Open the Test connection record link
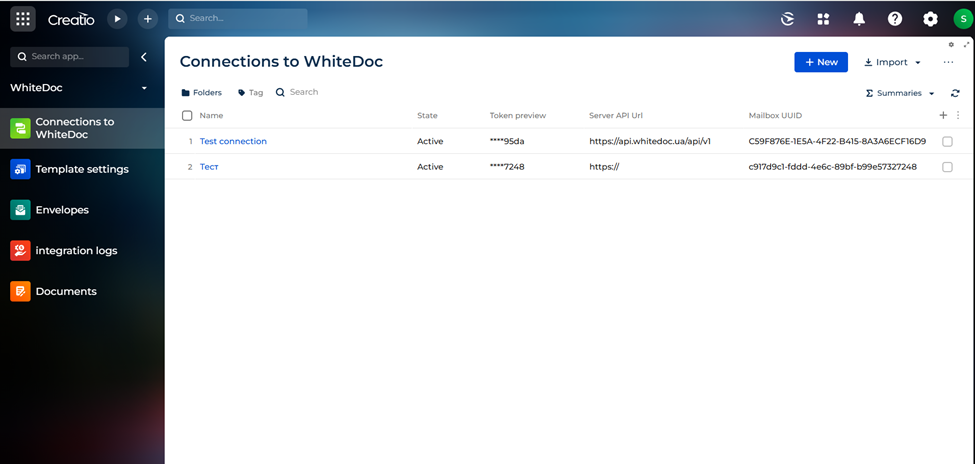The image size is (975, 464). click(x=233, y=141)
